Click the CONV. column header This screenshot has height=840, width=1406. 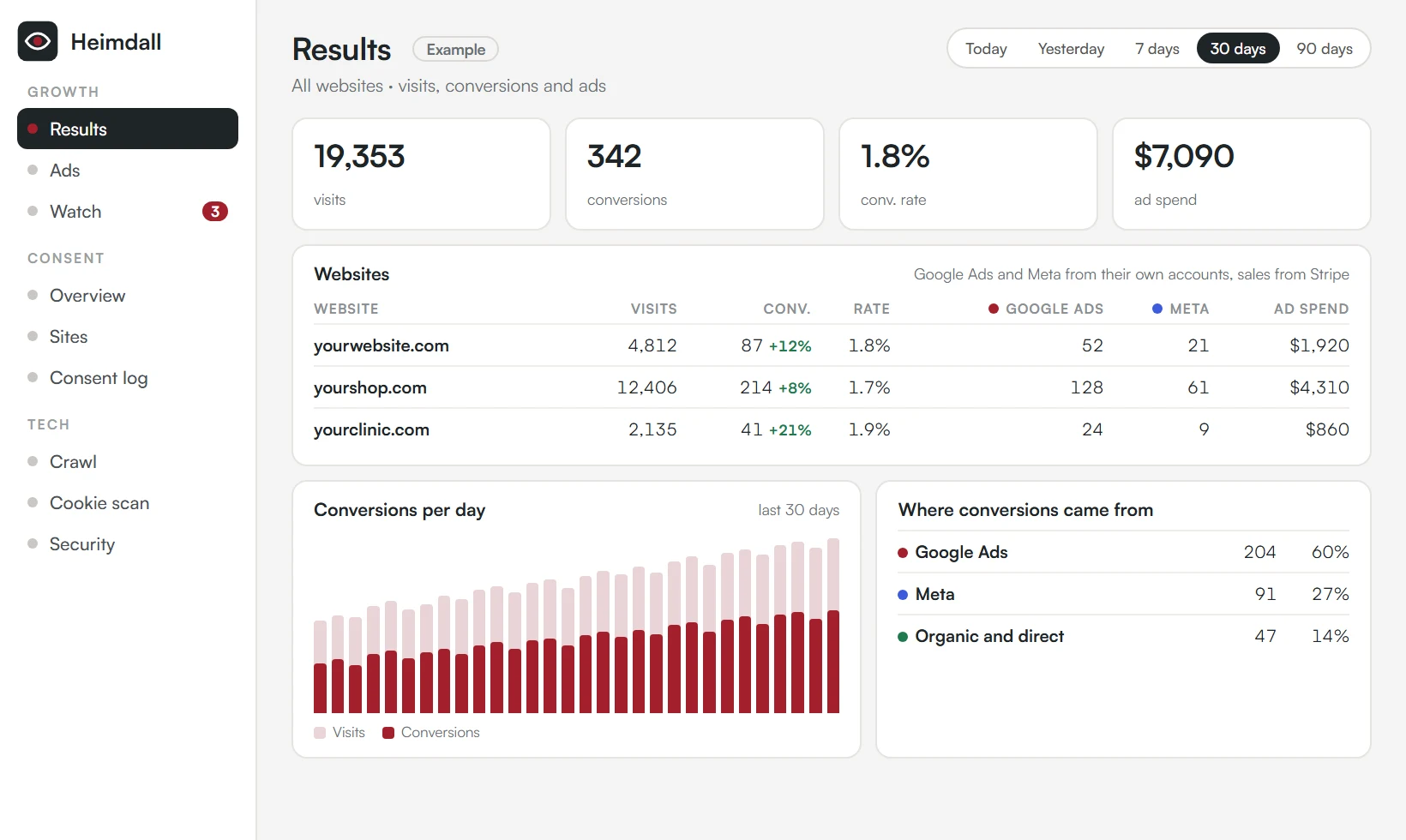pos(787,309)
